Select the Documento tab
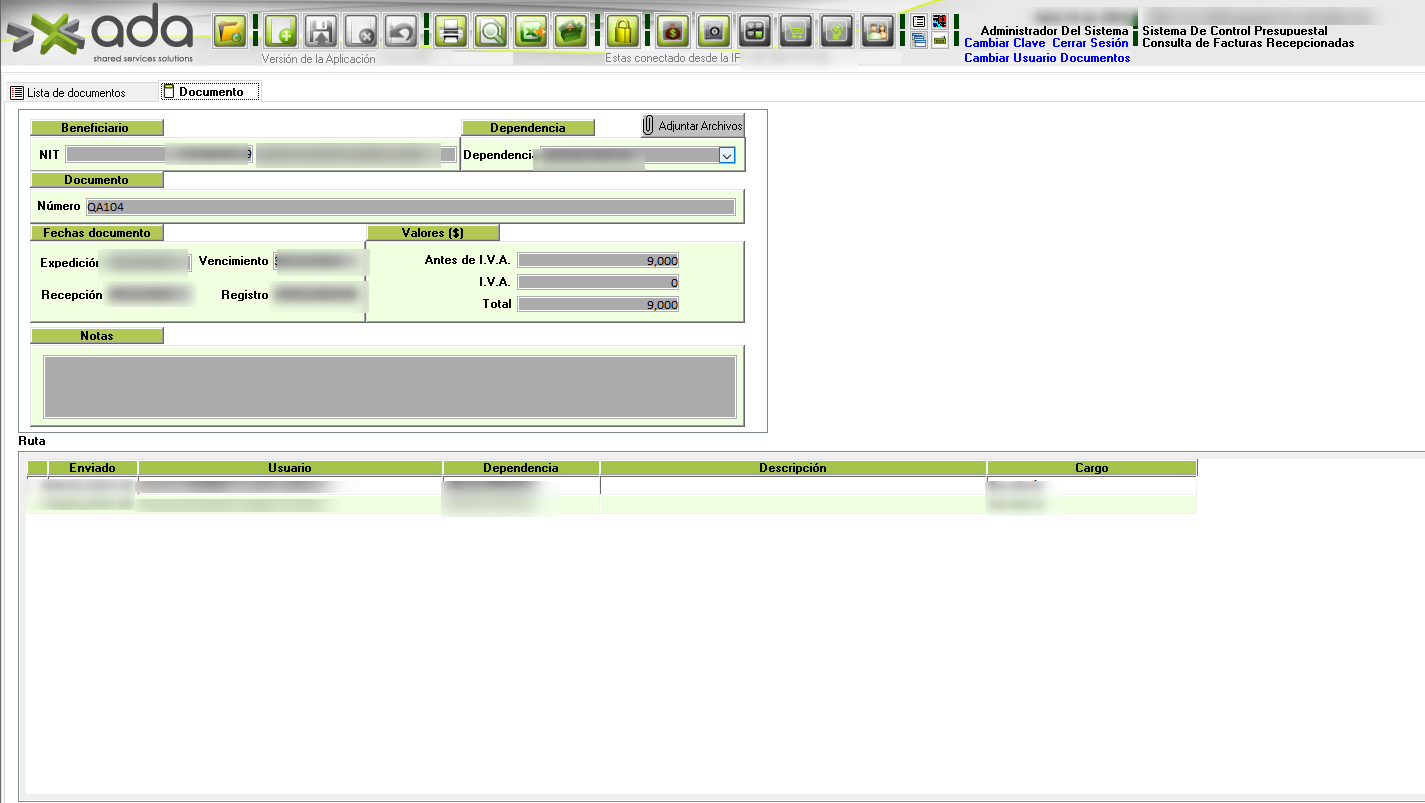This screenshot has height=803, width=1425. tap(210, 92)
